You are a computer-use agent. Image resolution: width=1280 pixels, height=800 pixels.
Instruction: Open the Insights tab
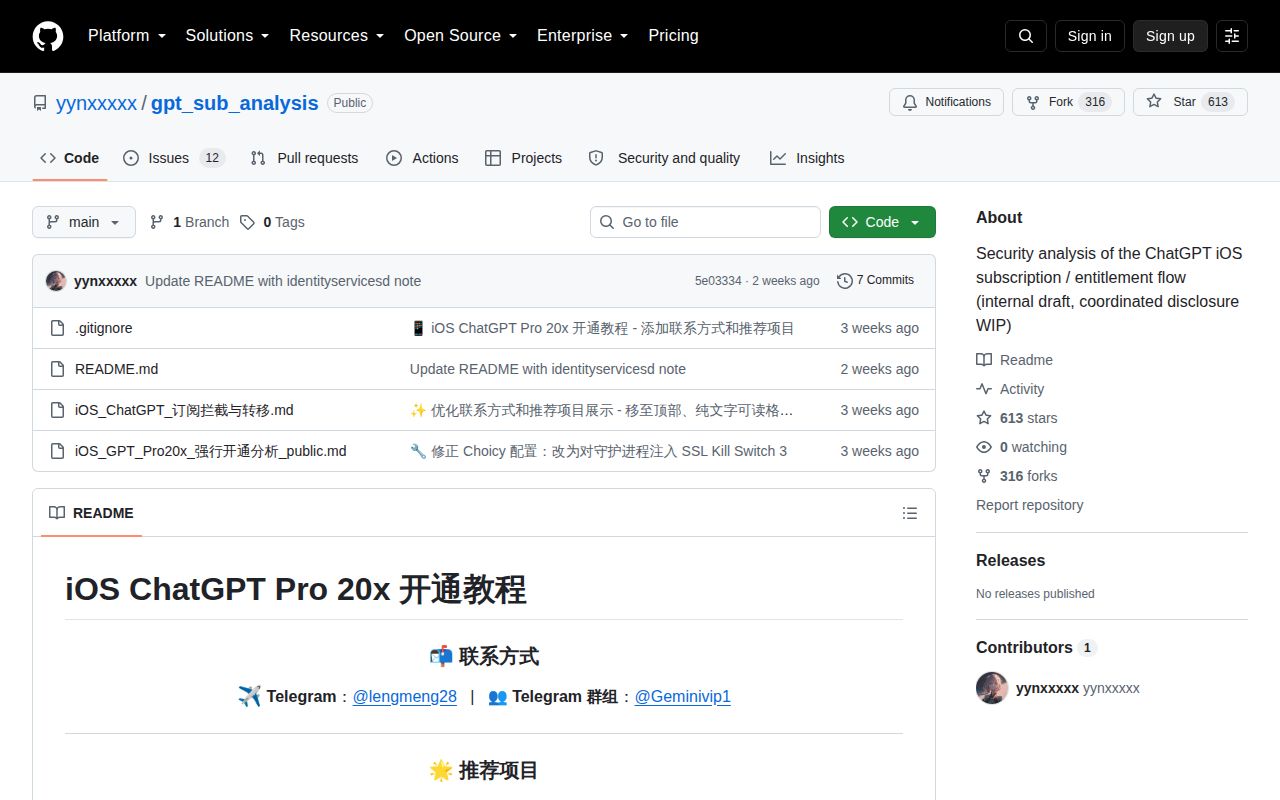pyautogui.click(x=807, y=158)
